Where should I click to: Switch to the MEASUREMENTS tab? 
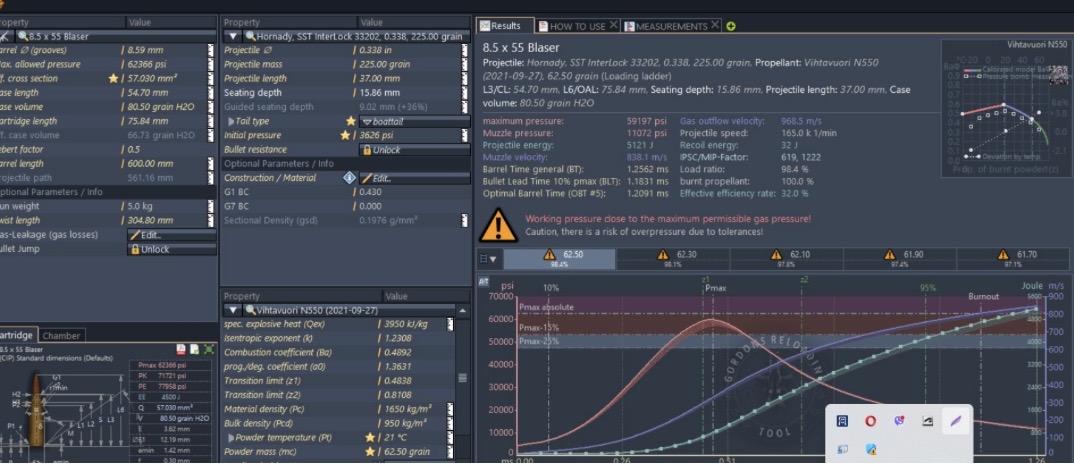pos(672,26)
